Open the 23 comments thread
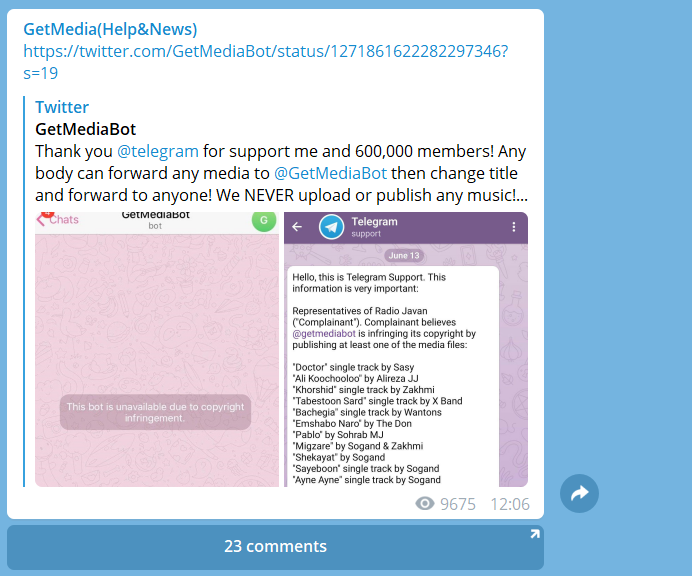The image size is (692, 576). [275, 547]
